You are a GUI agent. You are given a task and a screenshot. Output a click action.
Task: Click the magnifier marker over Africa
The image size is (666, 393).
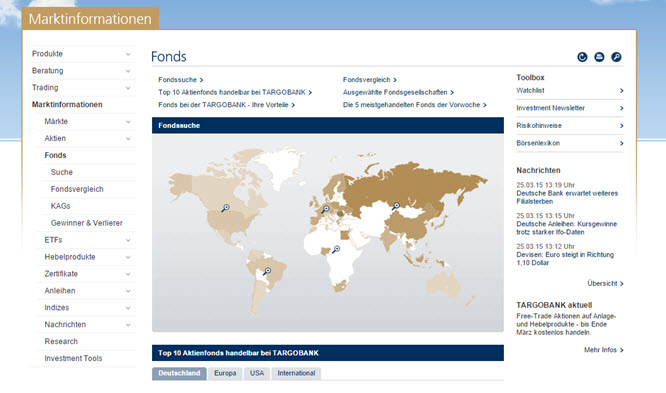pyautogui.click(x=336, y=249)
